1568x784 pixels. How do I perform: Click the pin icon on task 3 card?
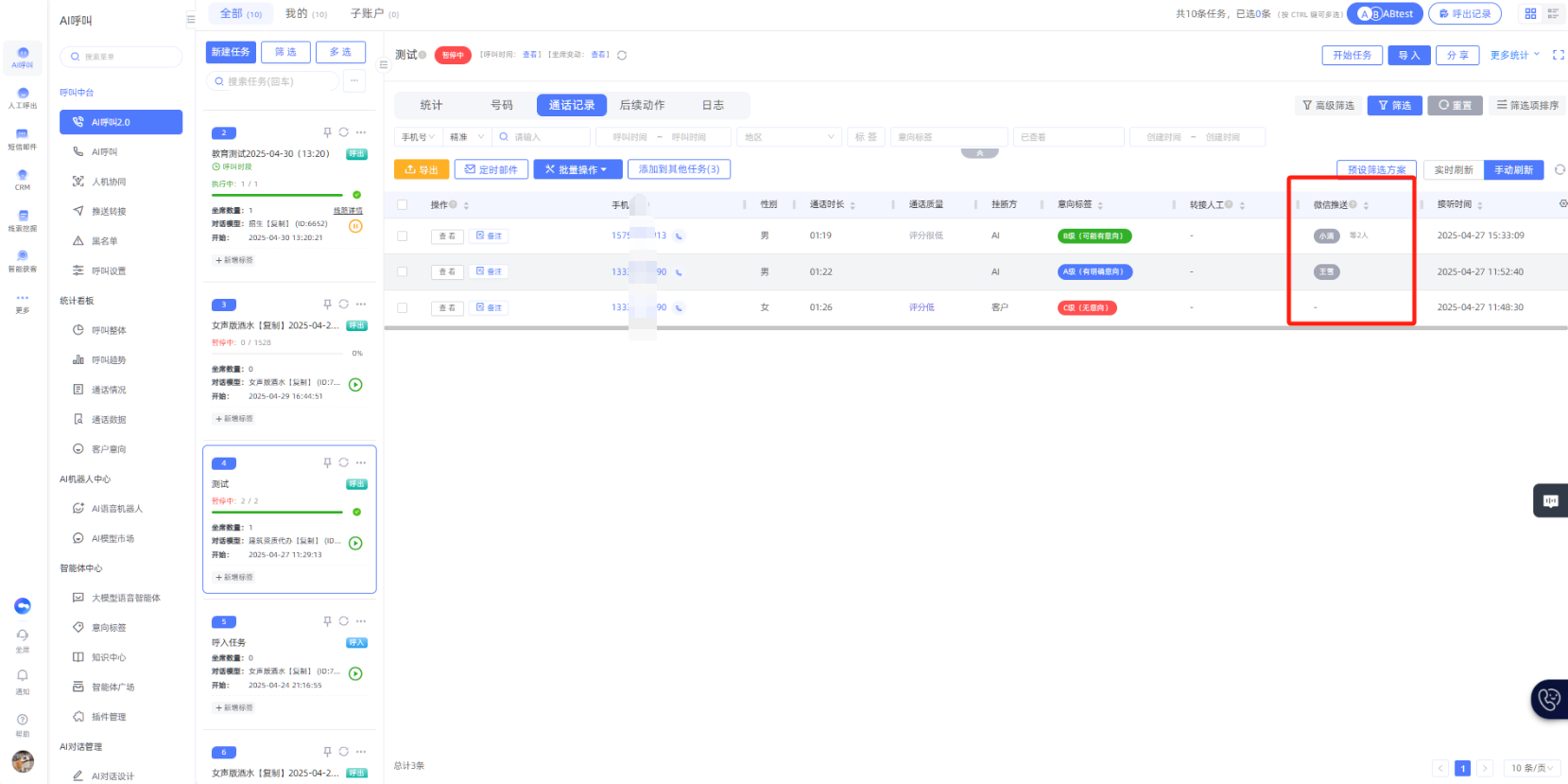327,305
